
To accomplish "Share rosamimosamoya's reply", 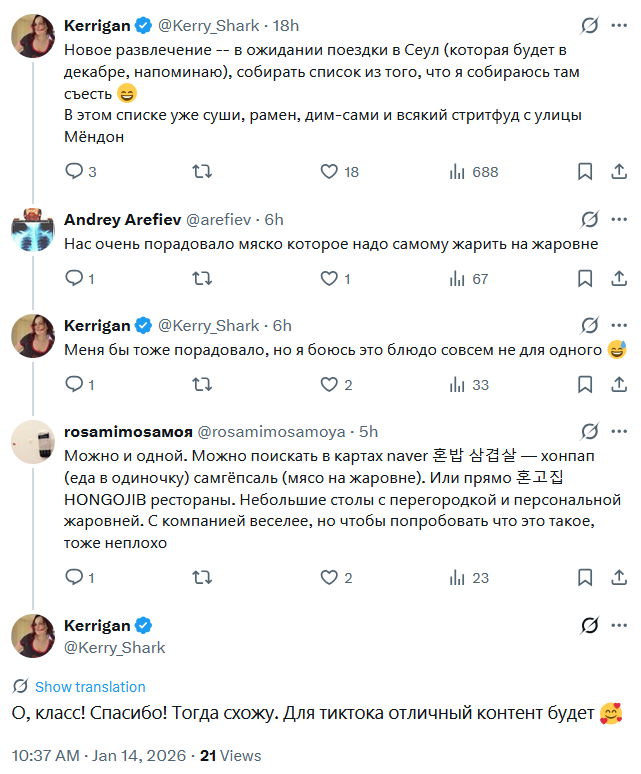I will (x=617, y=577).
